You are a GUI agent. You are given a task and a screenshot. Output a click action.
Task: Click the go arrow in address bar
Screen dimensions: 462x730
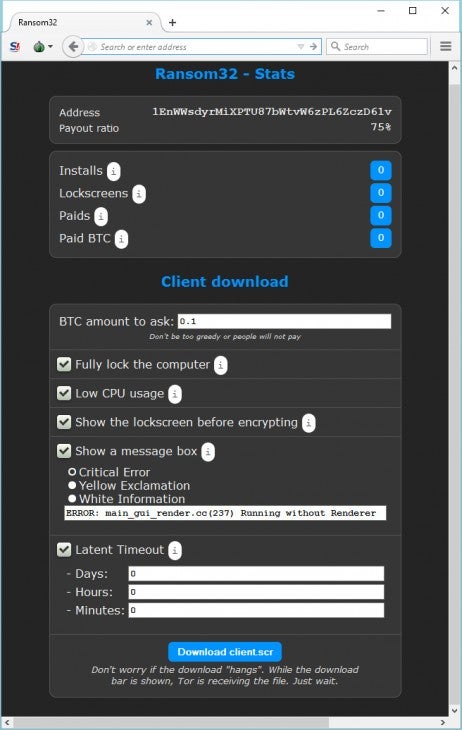coord(313,47)
